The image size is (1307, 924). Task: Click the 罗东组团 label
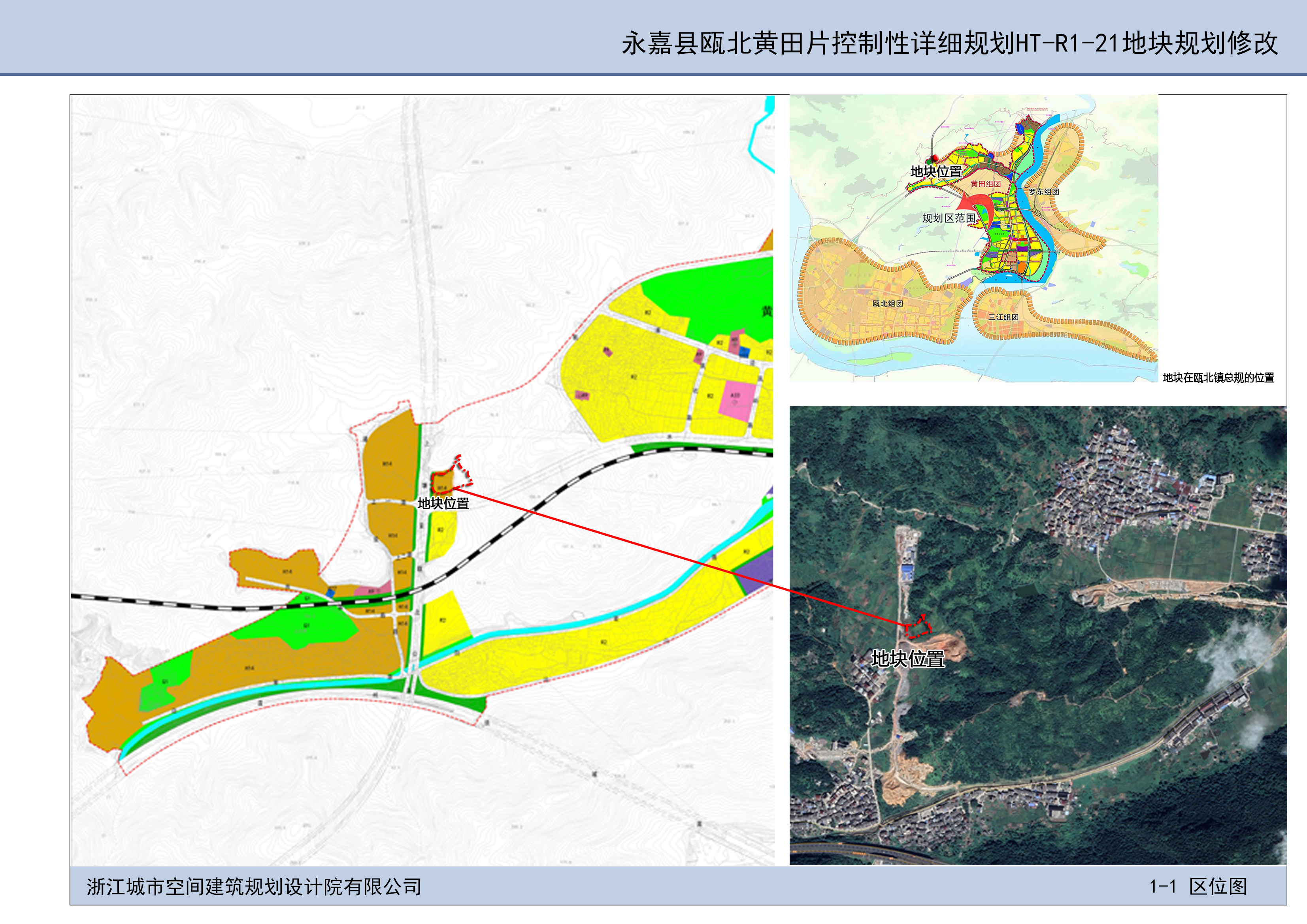click(1044, 192)
